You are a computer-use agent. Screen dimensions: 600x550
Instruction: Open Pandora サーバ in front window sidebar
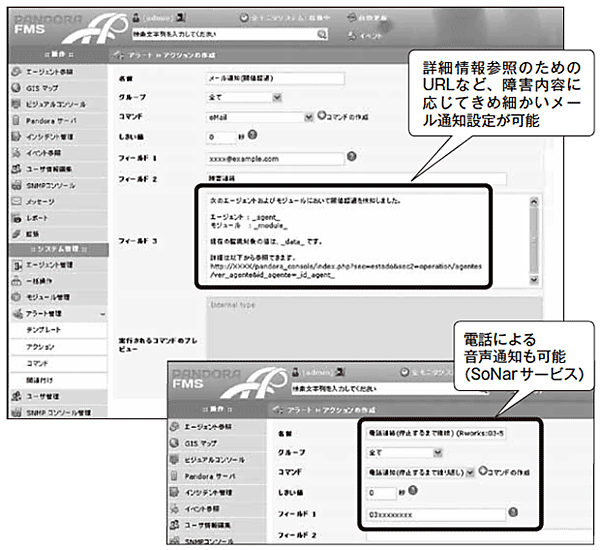(210, 476)
